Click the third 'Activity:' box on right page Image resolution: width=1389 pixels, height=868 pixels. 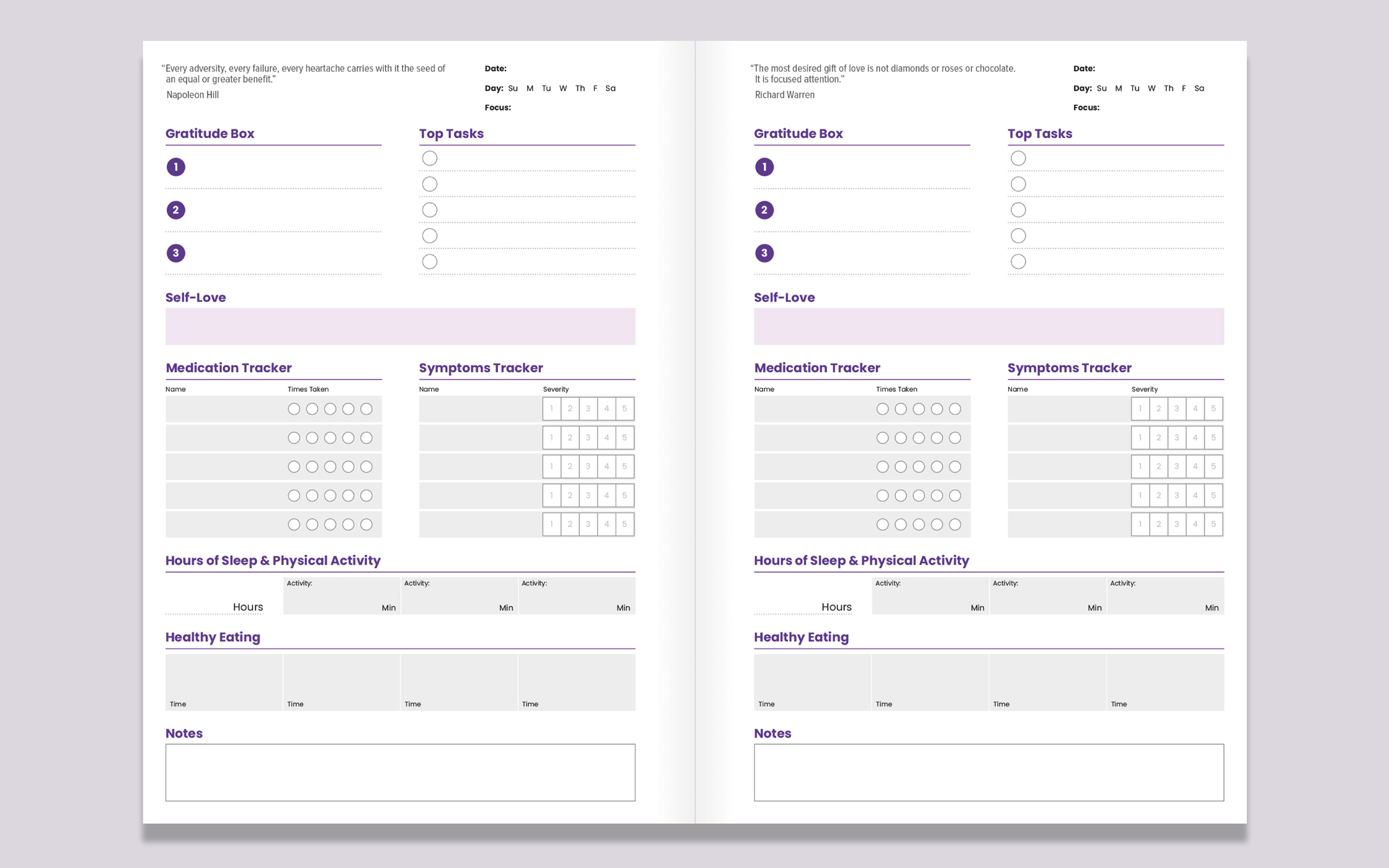1165,596
